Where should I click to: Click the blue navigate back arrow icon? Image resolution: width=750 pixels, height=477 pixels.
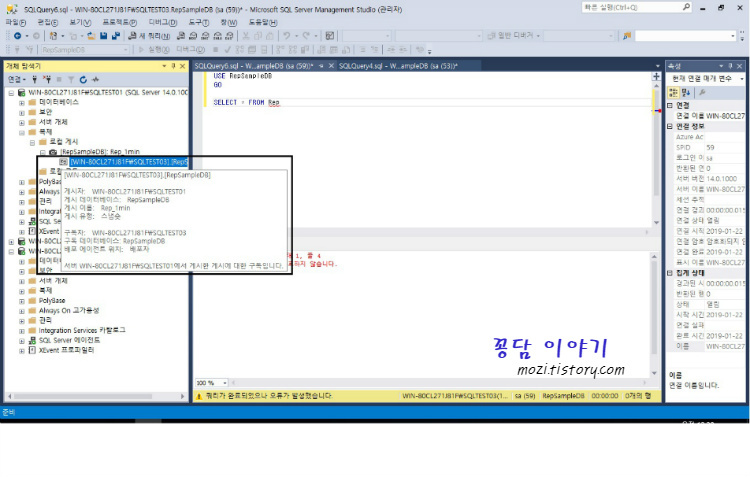pyautogui.click(x=18, y=36)
